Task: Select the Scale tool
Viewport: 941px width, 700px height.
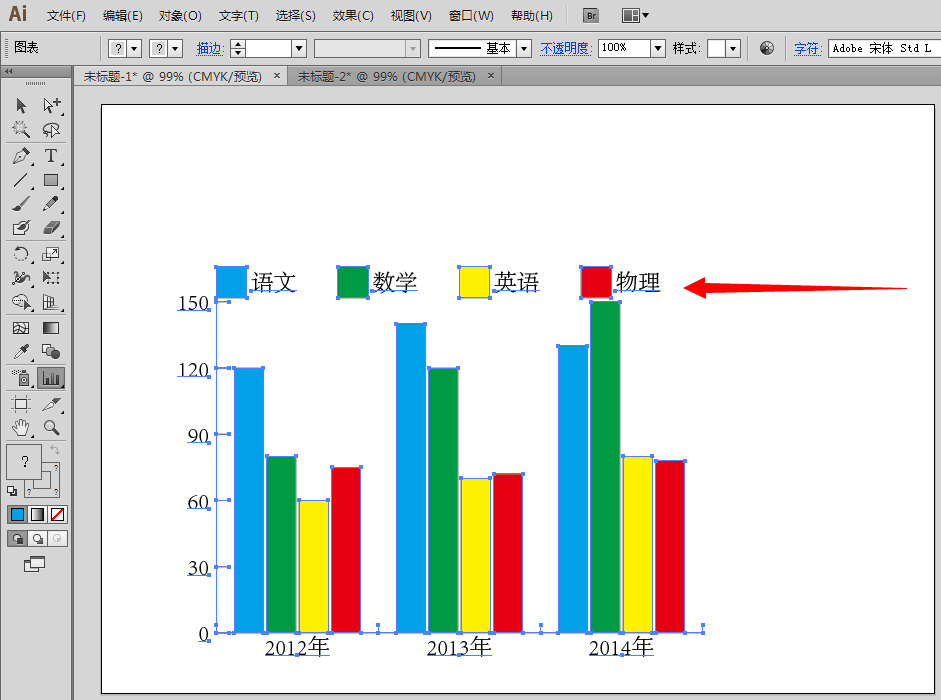Action: 52,254
